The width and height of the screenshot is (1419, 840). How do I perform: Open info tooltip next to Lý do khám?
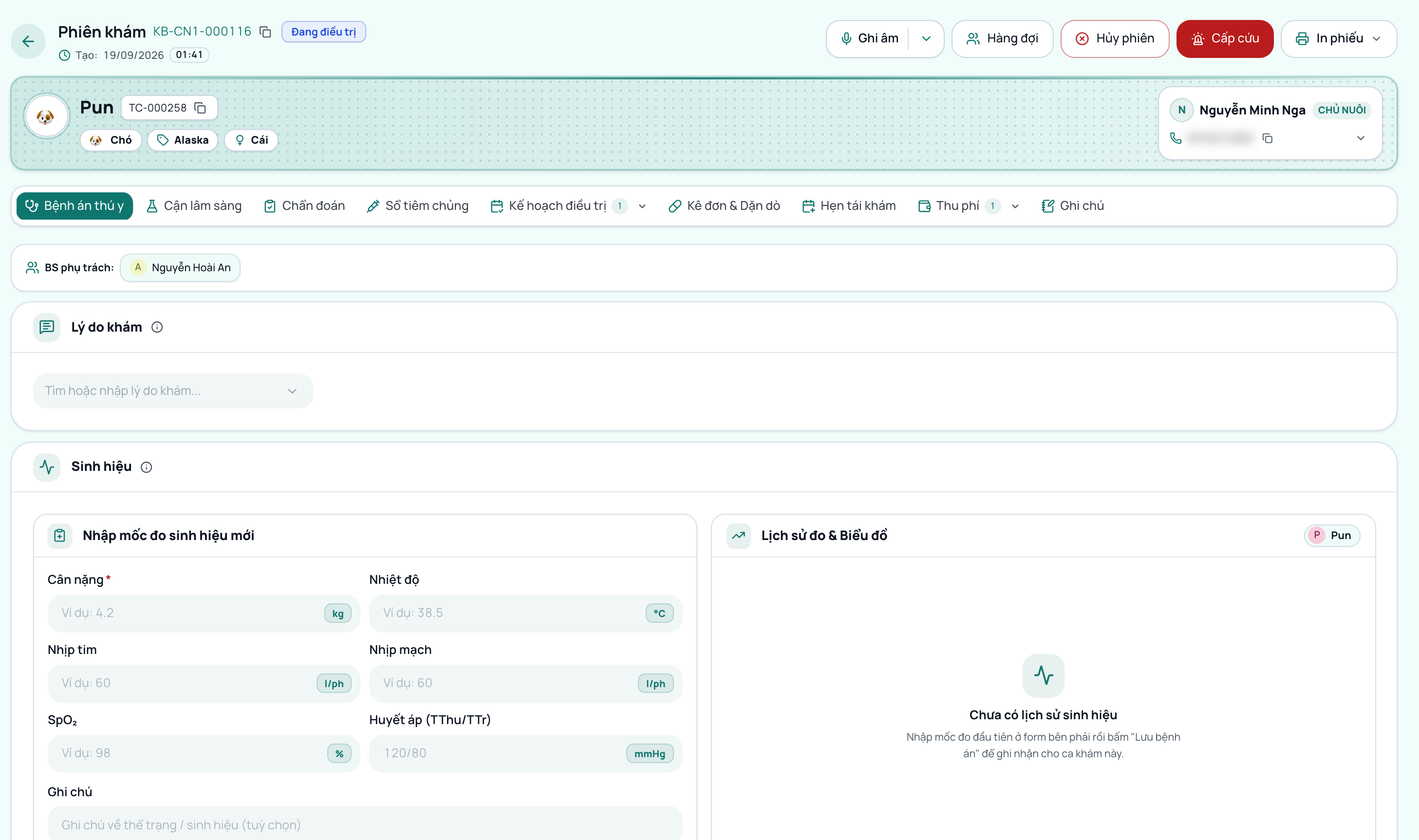157,327
